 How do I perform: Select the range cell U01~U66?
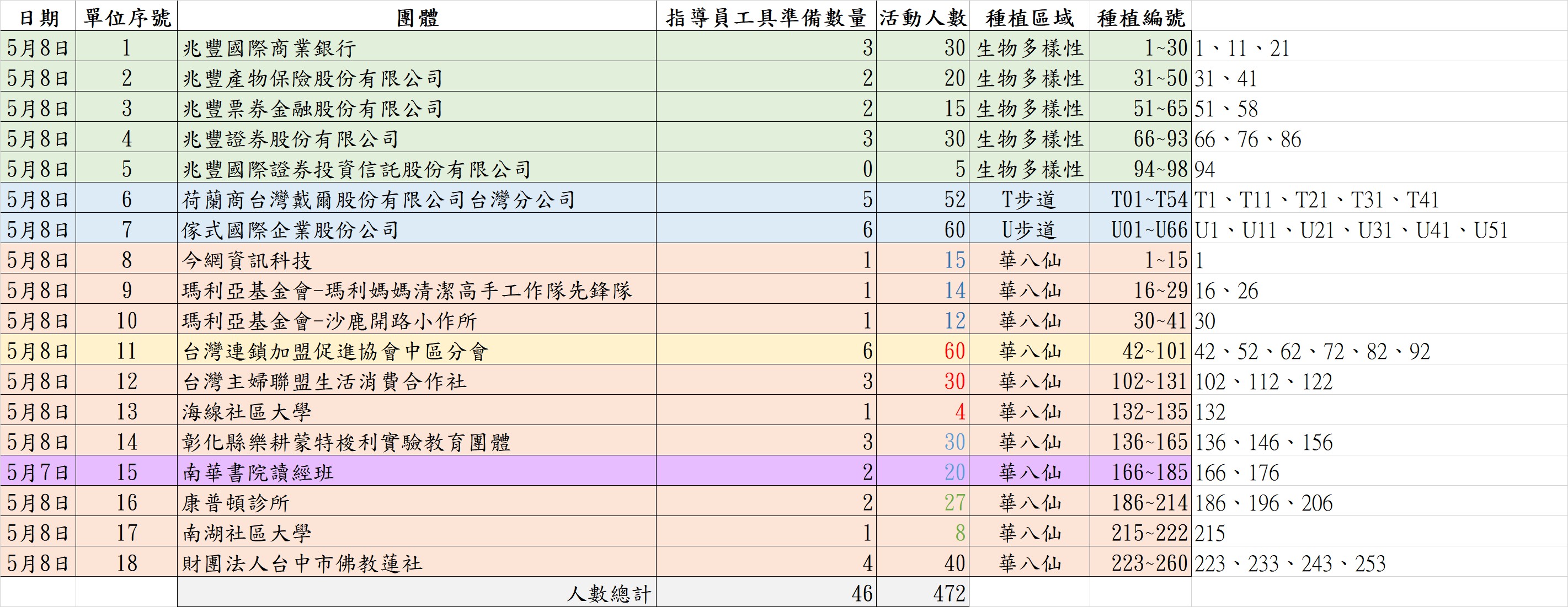(1141, 229)
